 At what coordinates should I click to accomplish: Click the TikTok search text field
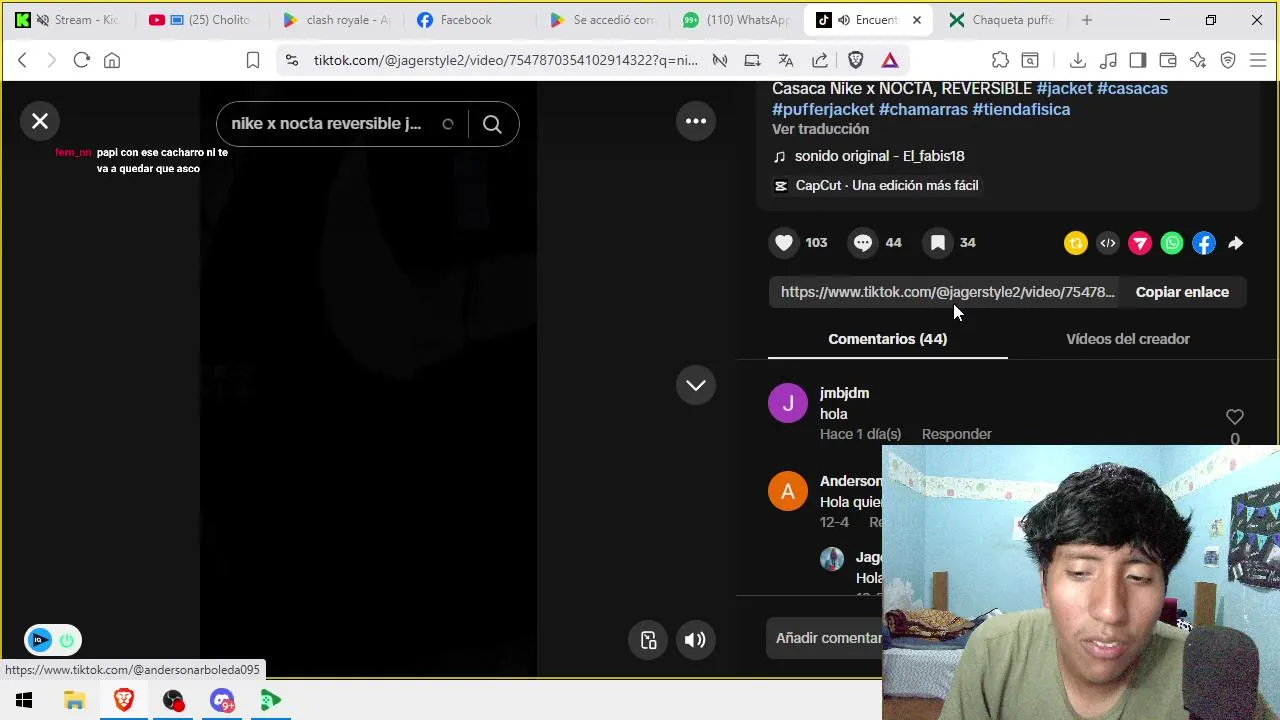[x=327, y=124]
